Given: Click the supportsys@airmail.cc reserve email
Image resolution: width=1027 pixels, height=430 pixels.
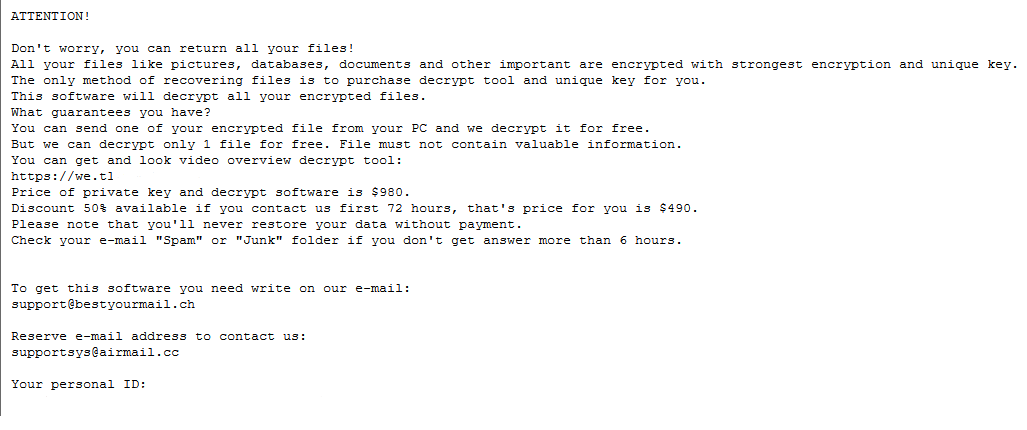Looking at the screenshot, I should pyautogui.click(x=96, y=352).
